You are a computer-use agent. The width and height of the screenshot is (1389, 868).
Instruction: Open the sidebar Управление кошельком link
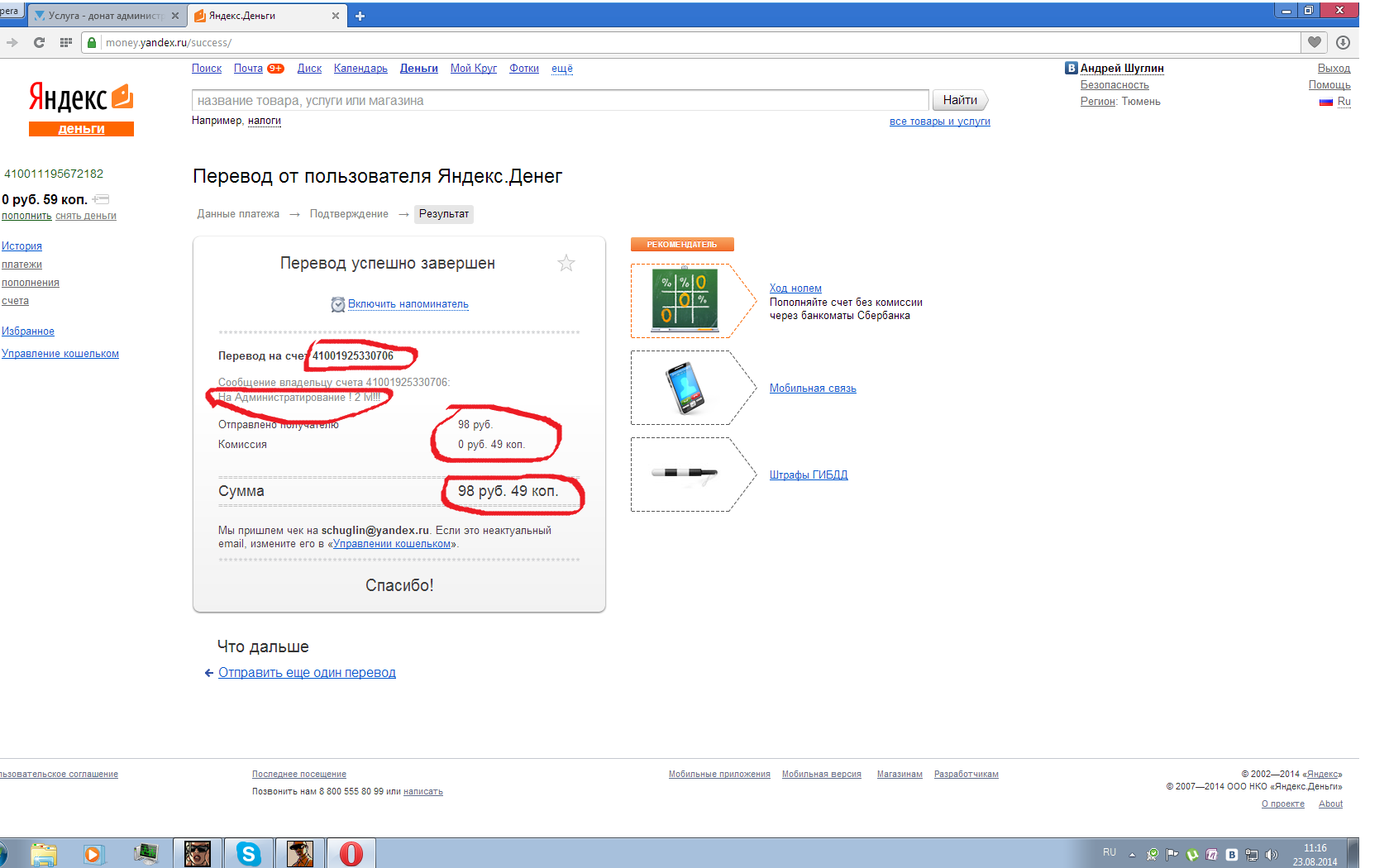click(60, 354)
